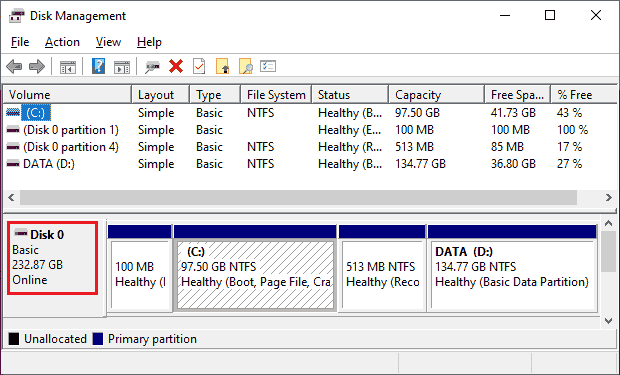Click the Back arrow toolbar icon
This screenshot has width=620, height=375.
coord(14,66)
